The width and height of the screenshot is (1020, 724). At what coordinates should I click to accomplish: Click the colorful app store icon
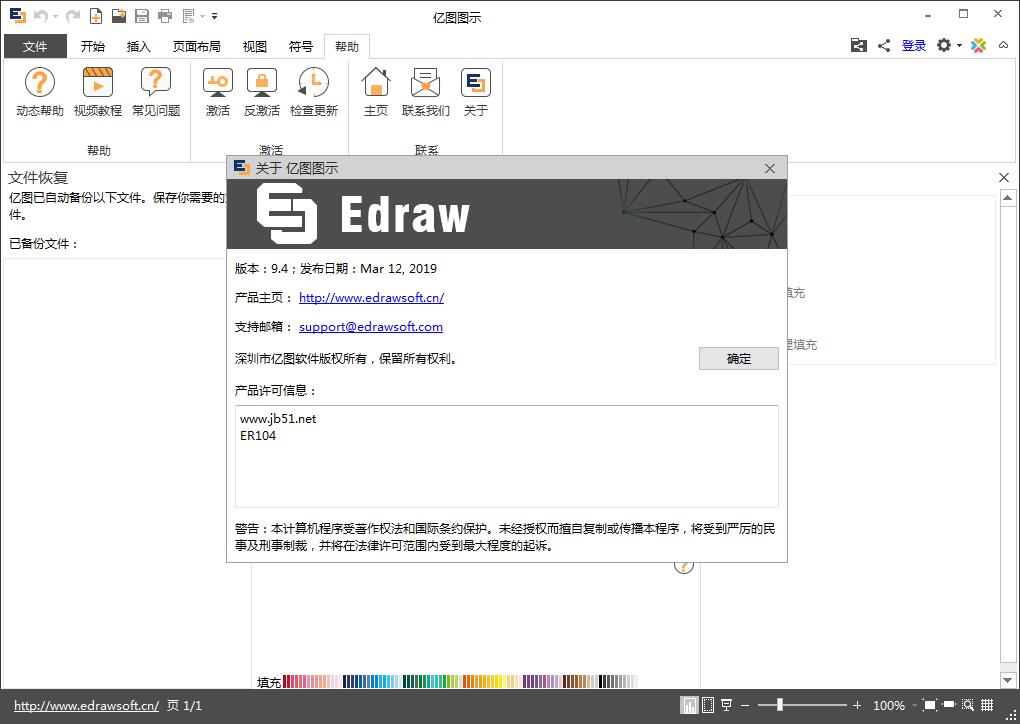point(978,45)
